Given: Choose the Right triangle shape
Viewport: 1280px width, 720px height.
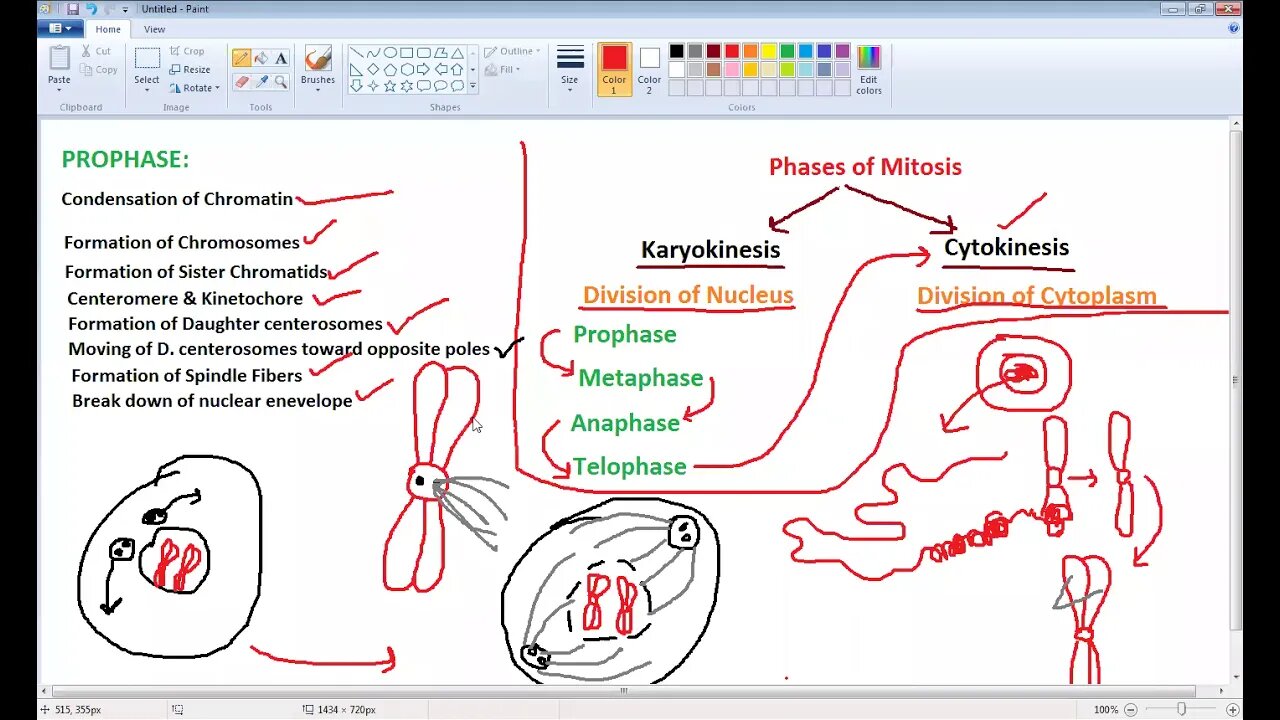Looking at the screenshot, I should pos(356,69).
